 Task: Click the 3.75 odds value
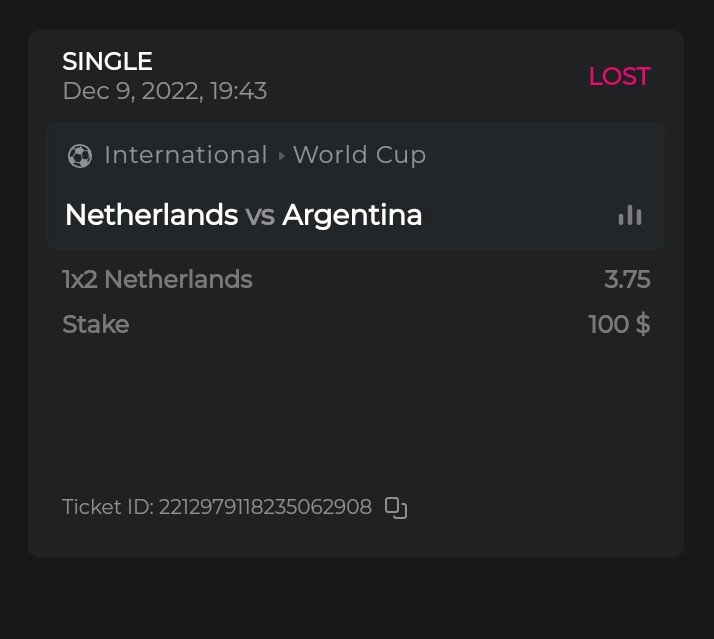tap(627, 280)
